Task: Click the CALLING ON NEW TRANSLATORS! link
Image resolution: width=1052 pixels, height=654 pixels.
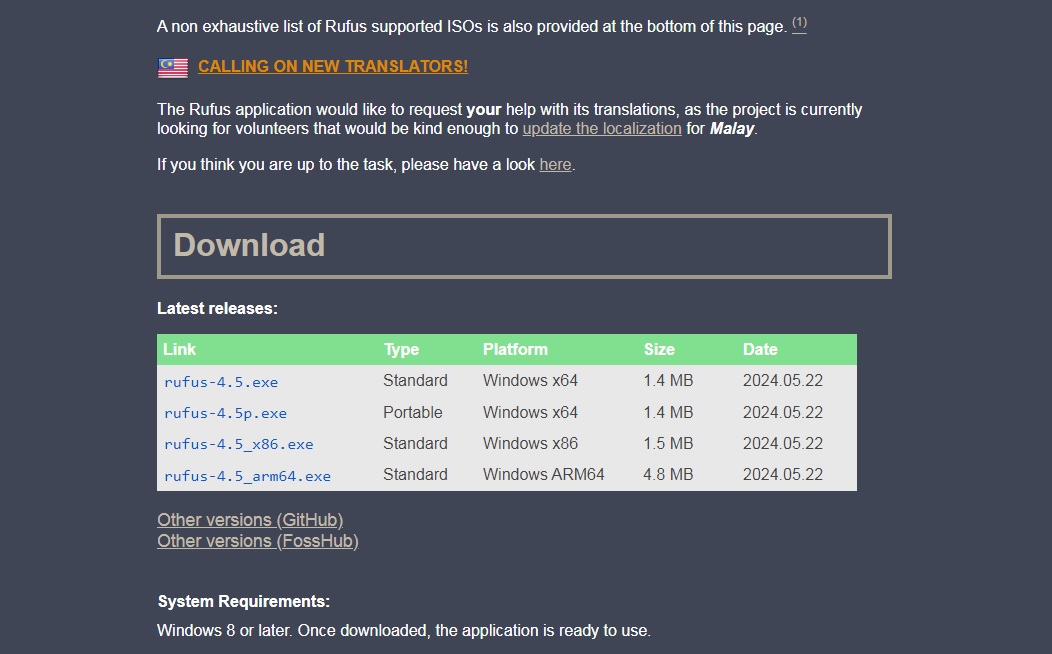Action: (x=333, y=67)
